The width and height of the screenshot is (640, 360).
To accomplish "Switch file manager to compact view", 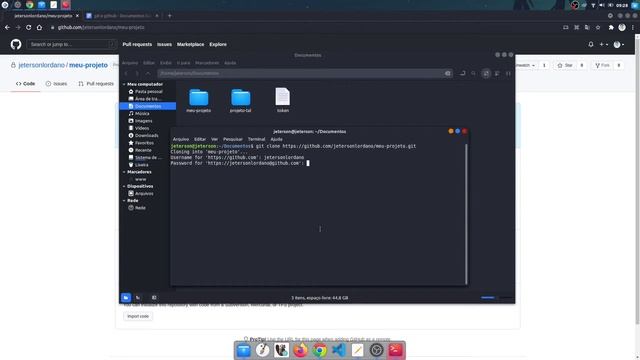I will [508, 73].
